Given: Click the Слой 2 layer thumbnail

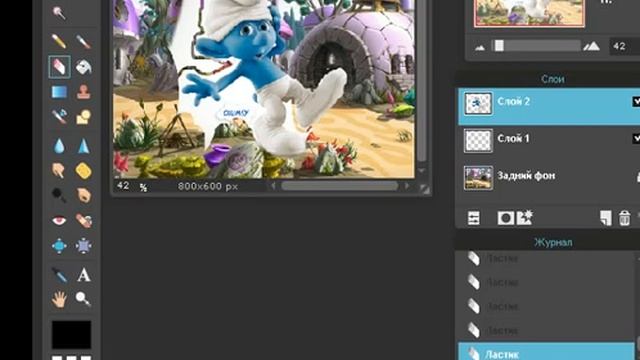Looking at the screenshot, I should pyautogui.click(x=478, y=103).
